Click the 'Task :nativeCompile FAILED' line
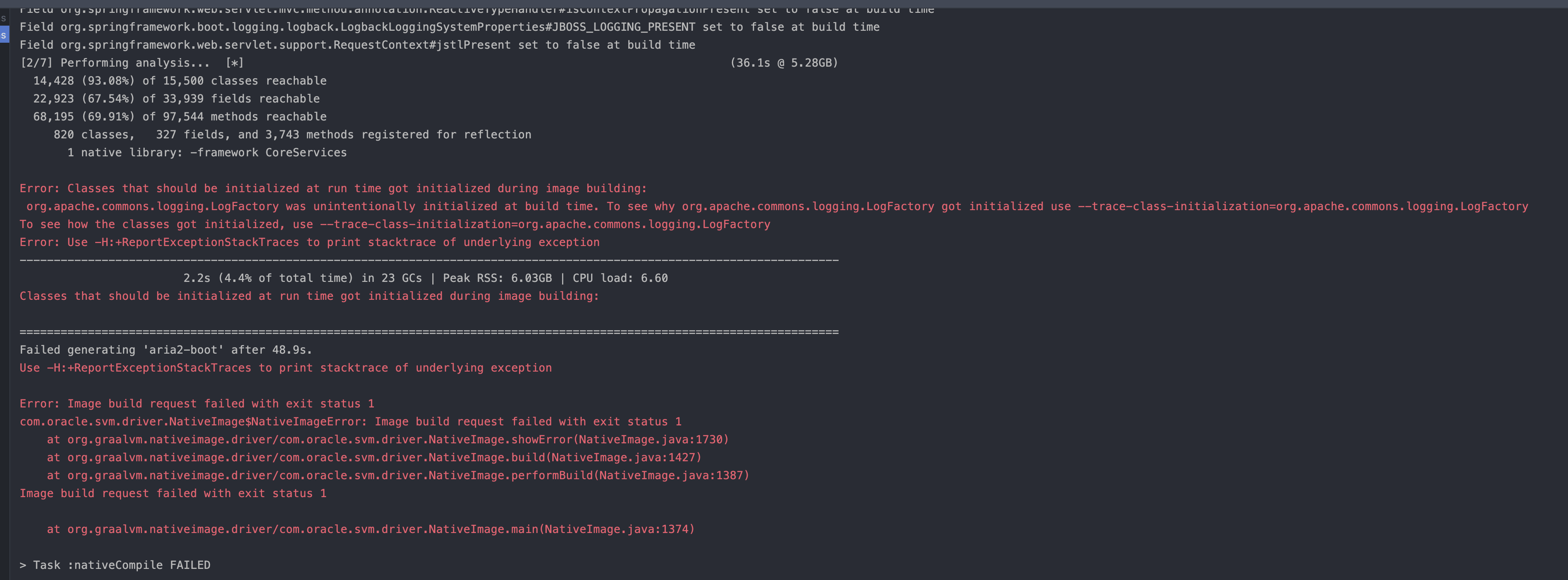Viewport: 1568px width, 580px height. (x=115, y=565)
